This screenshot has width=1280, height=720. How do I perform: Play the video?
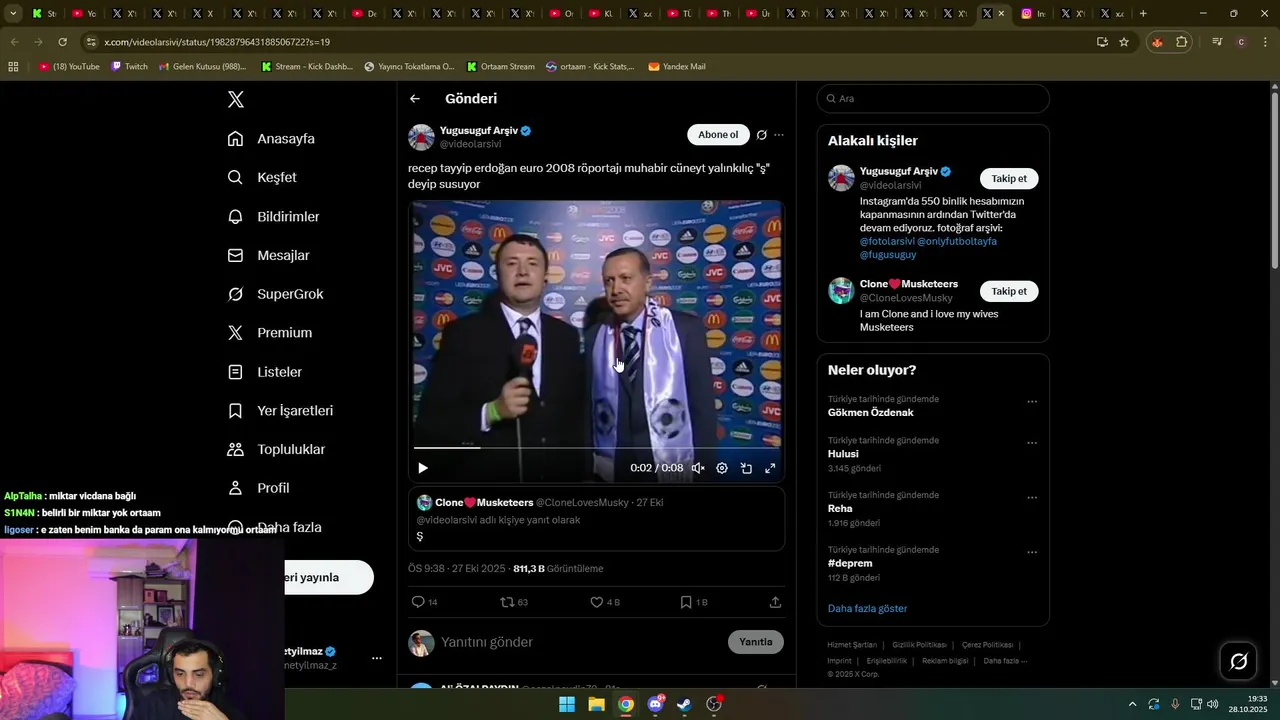423,468
